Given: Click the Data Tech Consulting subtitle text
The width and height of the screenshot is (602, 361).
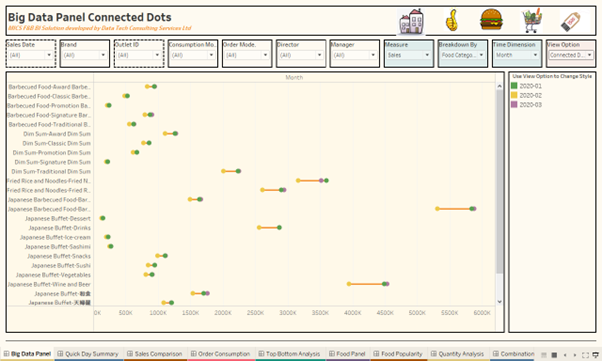Looking at the screenshot, I should (100, 28).
